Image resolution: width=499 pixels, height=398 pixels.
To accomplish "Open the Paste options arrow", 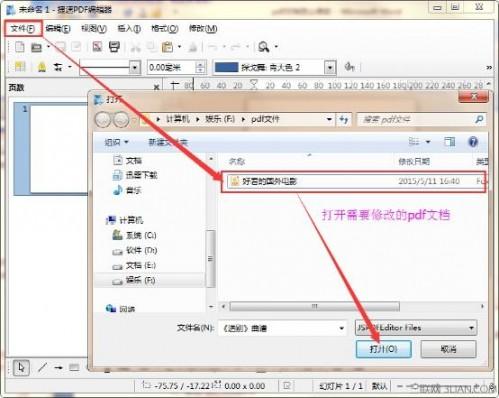I will coord(179,47).
